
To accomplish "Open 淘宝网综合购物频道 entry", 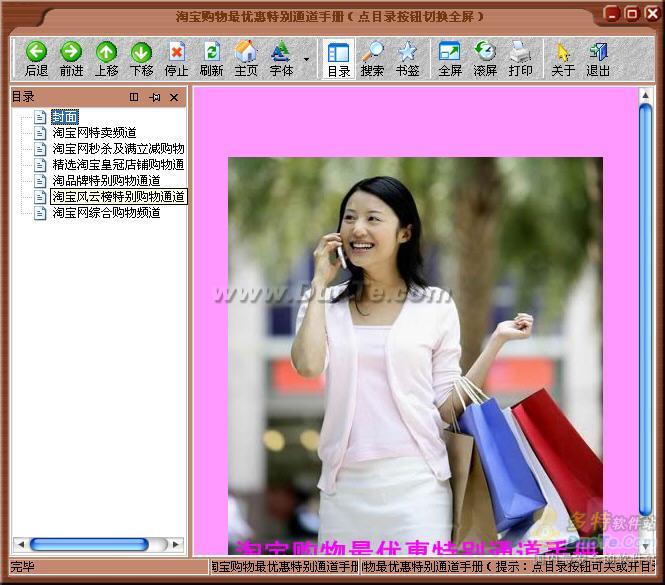I will [x=106, y=213].
